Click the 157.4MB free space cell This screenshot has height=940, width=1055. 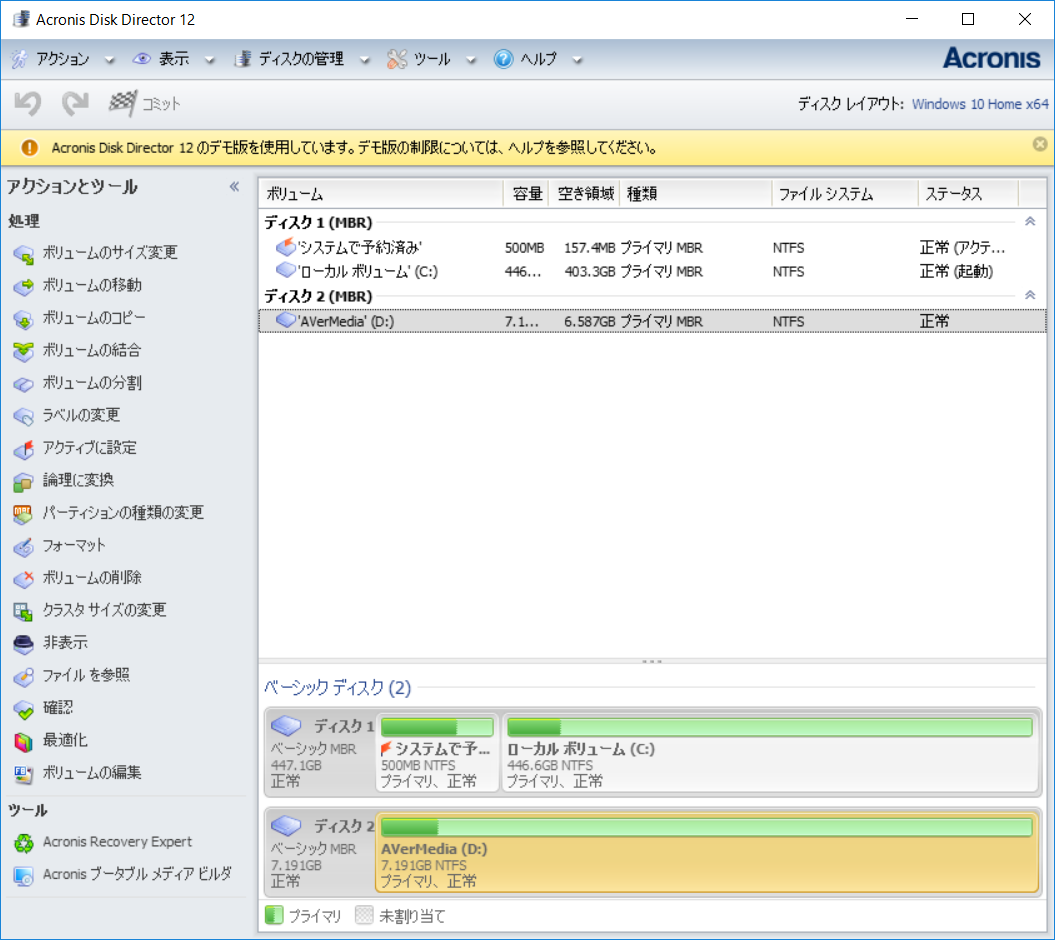[589, 248]
